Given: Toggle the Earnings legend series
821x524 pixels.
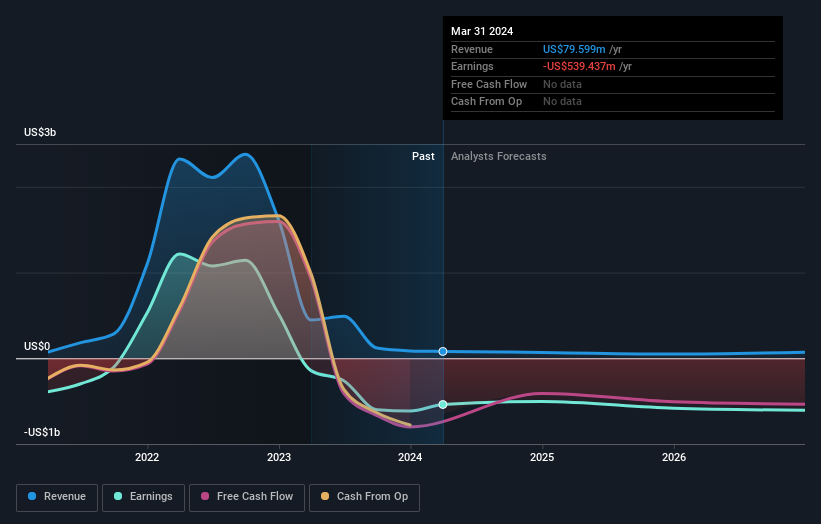Looking at the screenshot, I should point(143,497).
